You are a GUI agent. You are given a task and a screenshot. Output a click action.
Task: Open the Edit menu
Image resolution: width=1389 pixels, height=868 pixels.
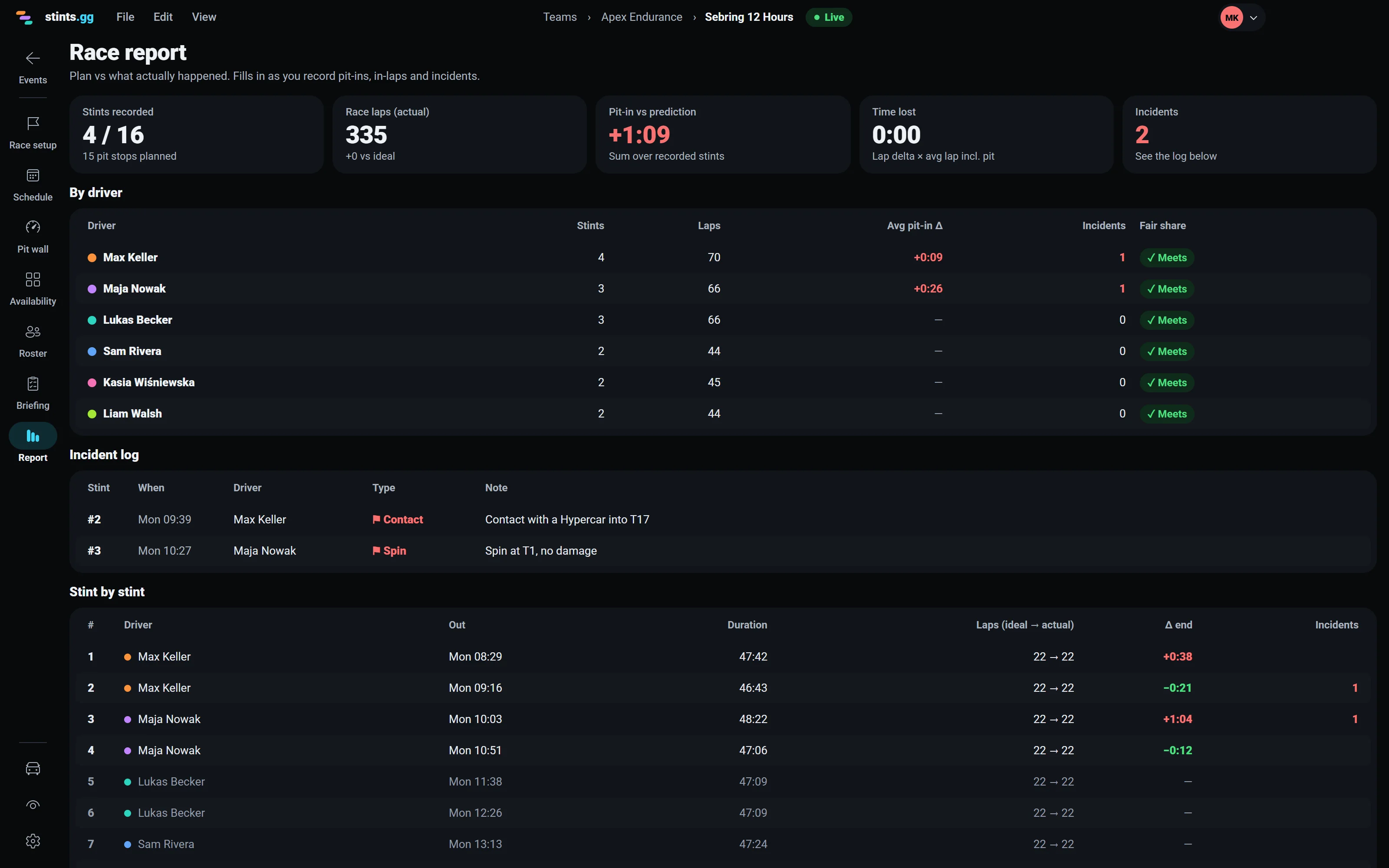tap(163, 17)
